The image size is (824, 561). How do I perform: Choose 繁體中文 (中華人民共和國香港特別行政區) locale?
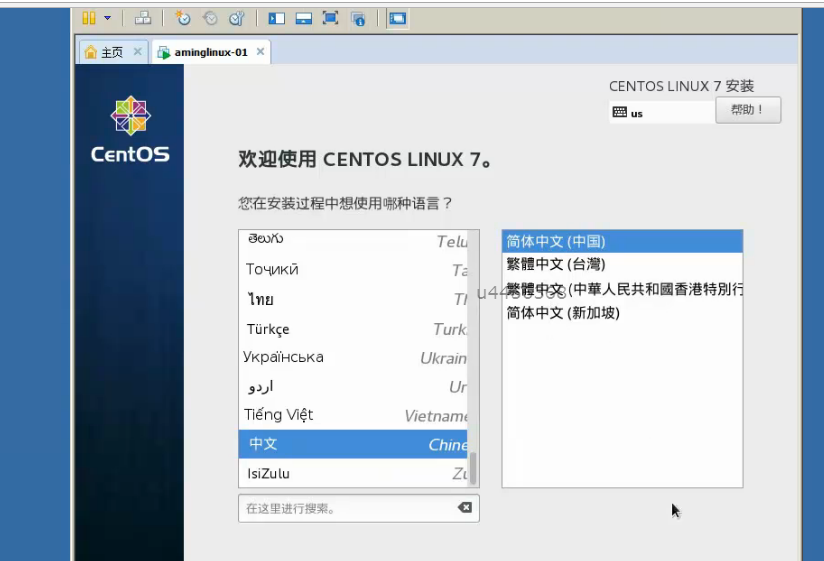tap(622, 289)
